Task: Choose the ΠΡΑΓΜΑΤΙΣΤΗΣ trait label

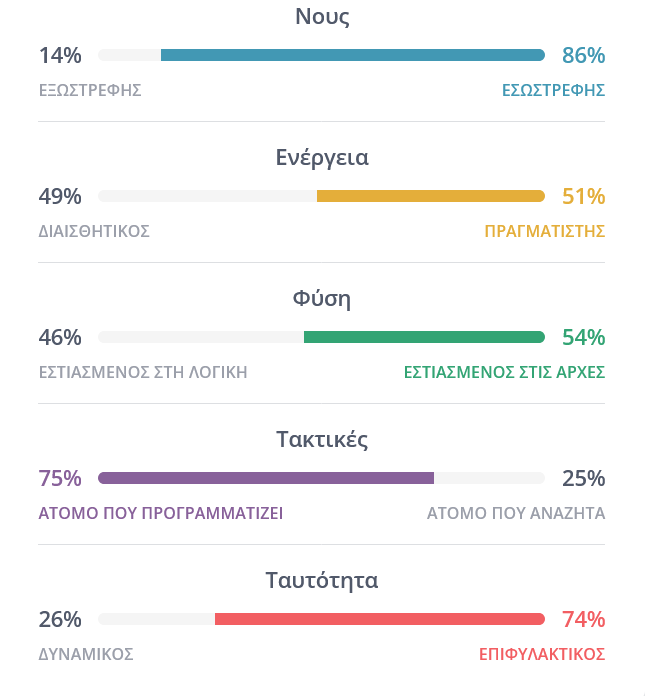Action: click(x=545, y=231)
